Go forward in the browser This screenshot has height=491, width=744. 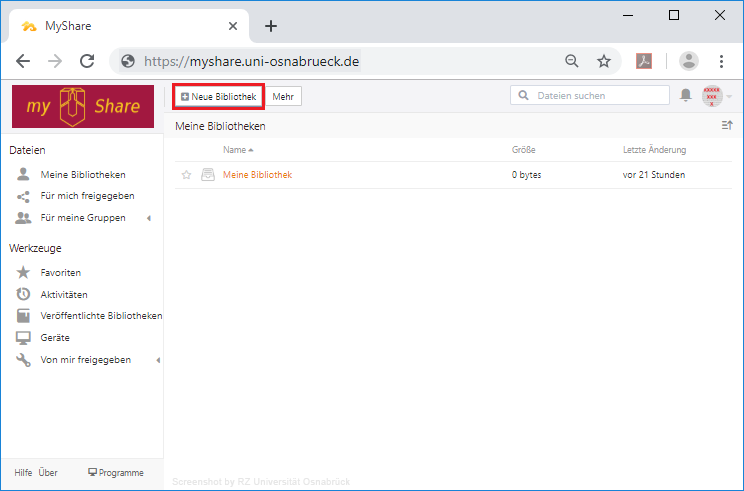click(x=55, y=61)
